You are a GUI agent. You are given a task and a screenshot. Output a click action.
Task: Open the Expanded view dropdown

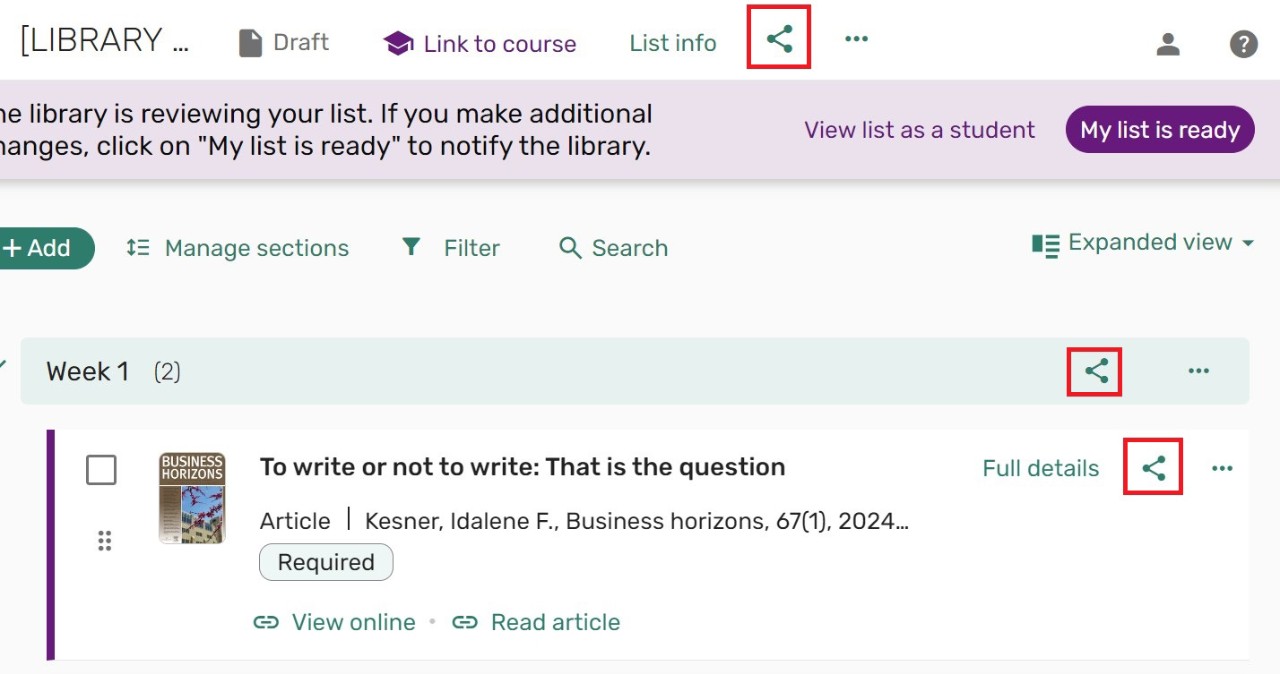click(1142, 243)
